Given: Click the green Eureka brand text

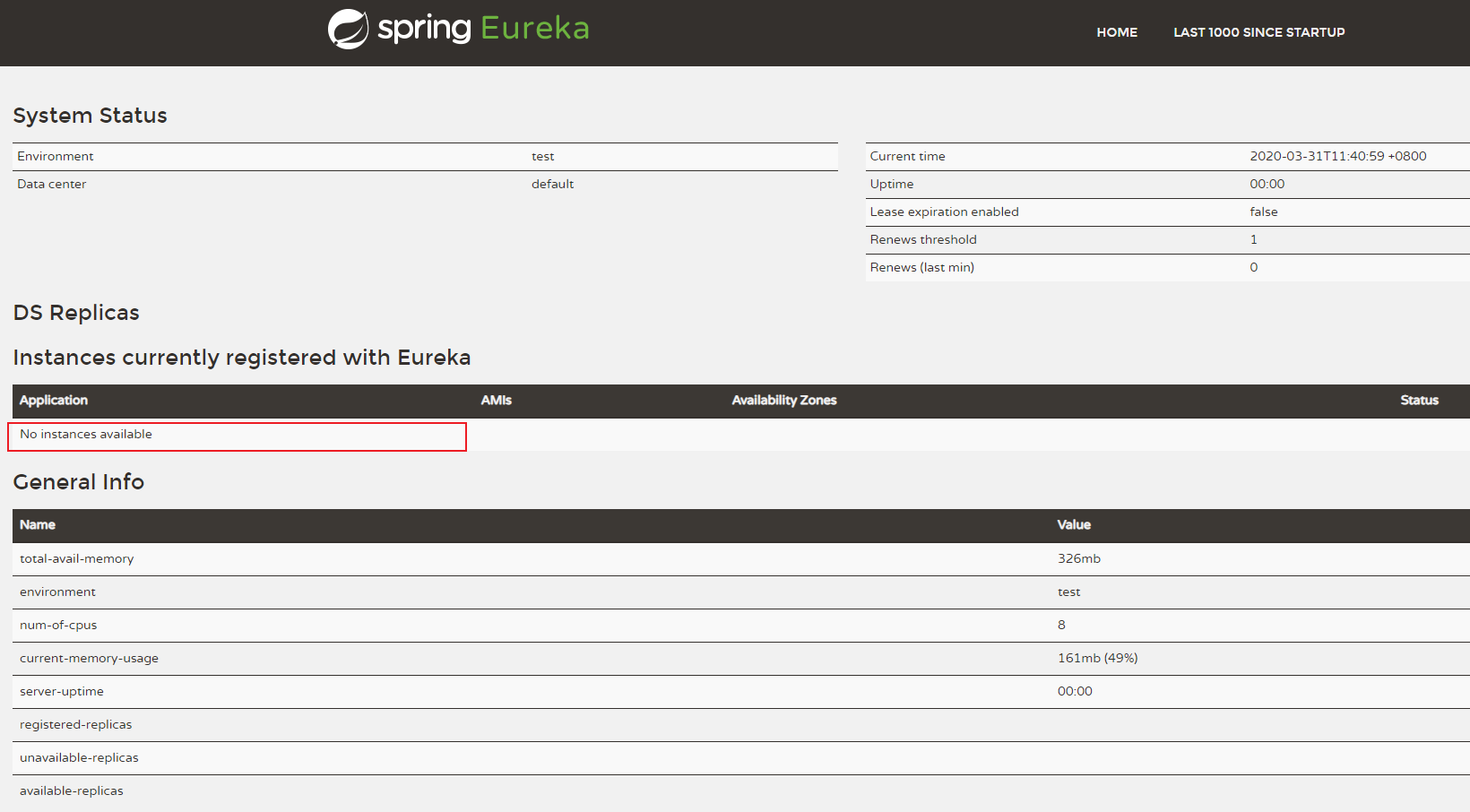Looking at the screenshot, I should [x=535, y=29].
